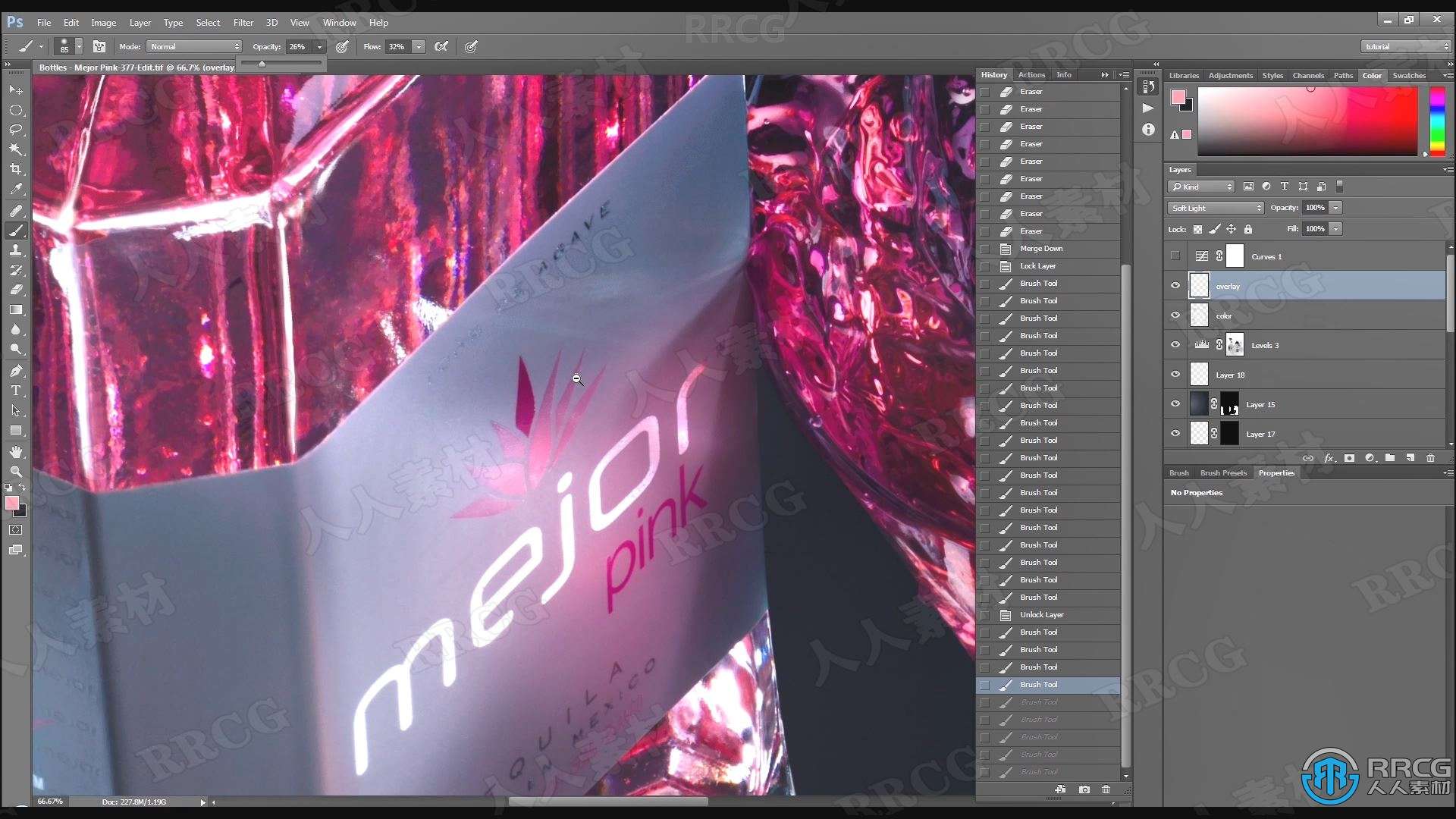Screen dimensions: 1456x819
Task: Open the Opacity percentage dropdown
Action: pos(322,46)
